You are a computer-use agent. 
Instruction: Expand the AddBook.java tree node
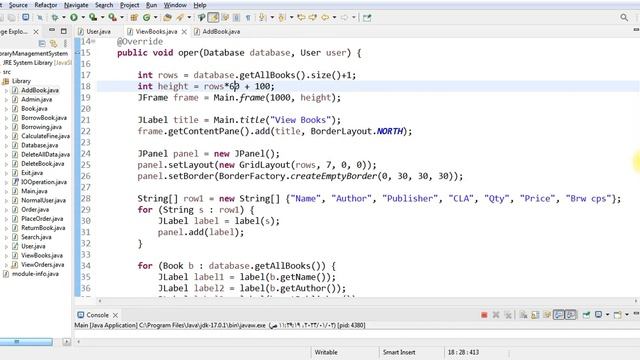(6, 91)
